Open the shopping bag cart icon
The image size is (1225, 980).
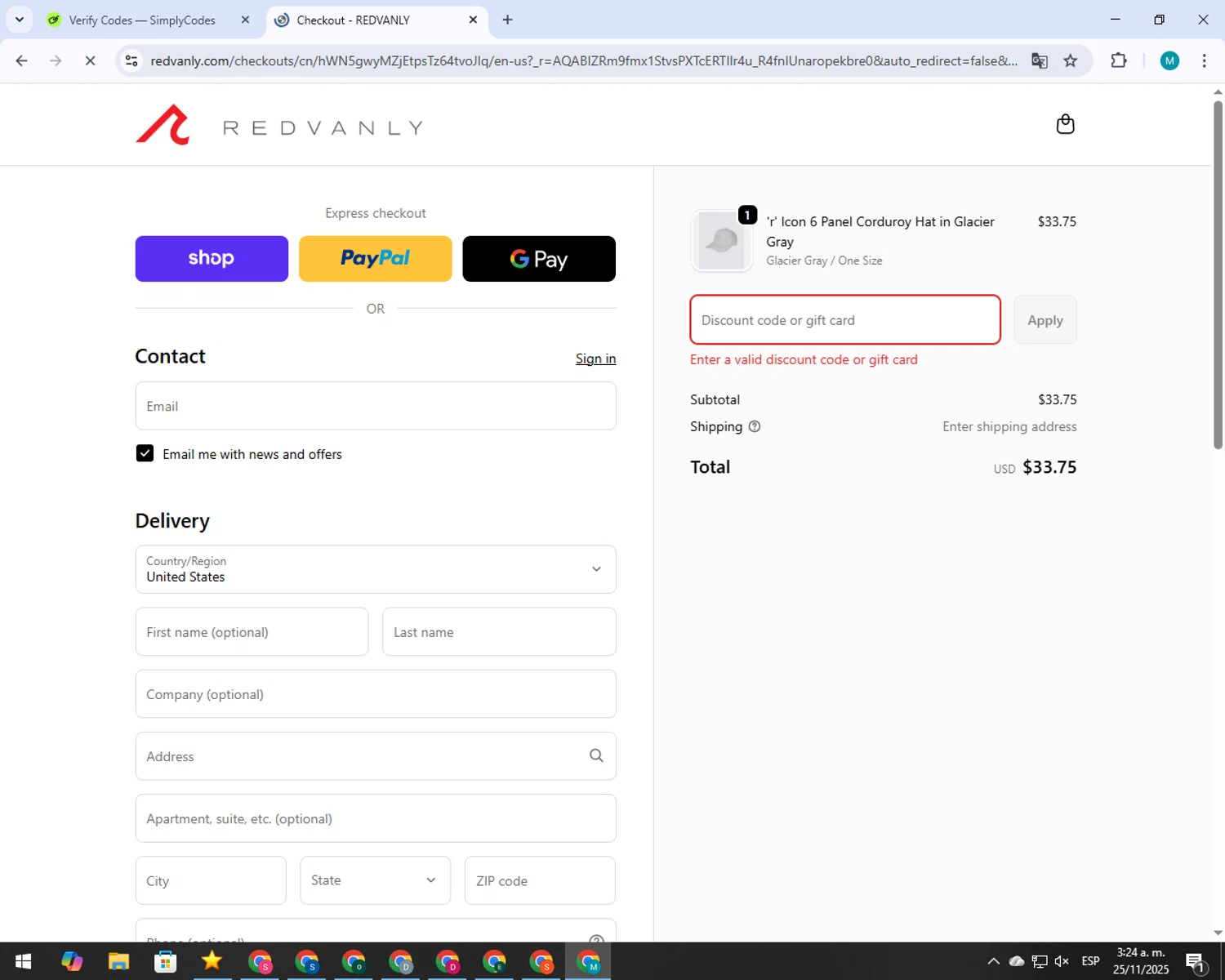(x=1065, y=124)
